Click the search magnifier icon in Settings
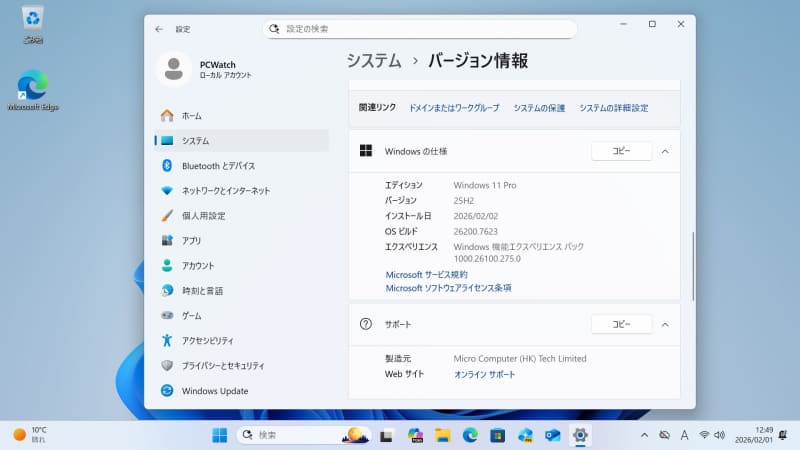Image resolution: width=800 pixels, height=450 pixels. (x=274, y=29)
